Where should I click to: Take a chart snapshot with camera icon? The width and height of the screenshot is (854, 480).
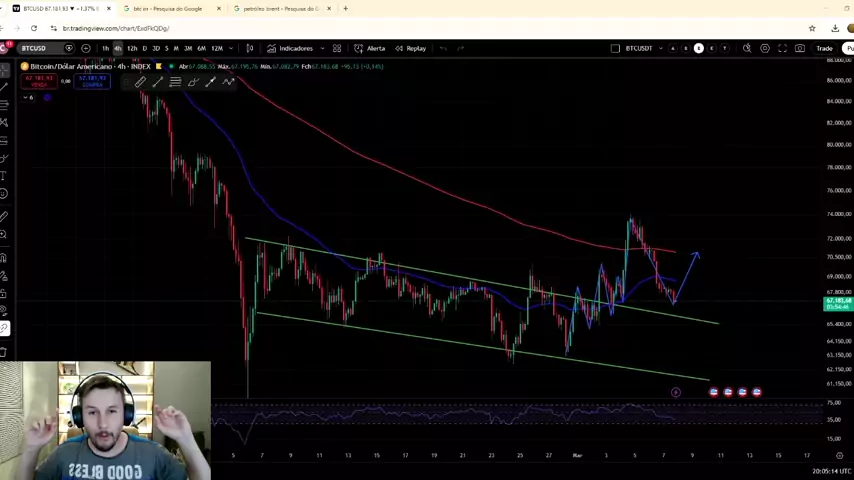799,48
